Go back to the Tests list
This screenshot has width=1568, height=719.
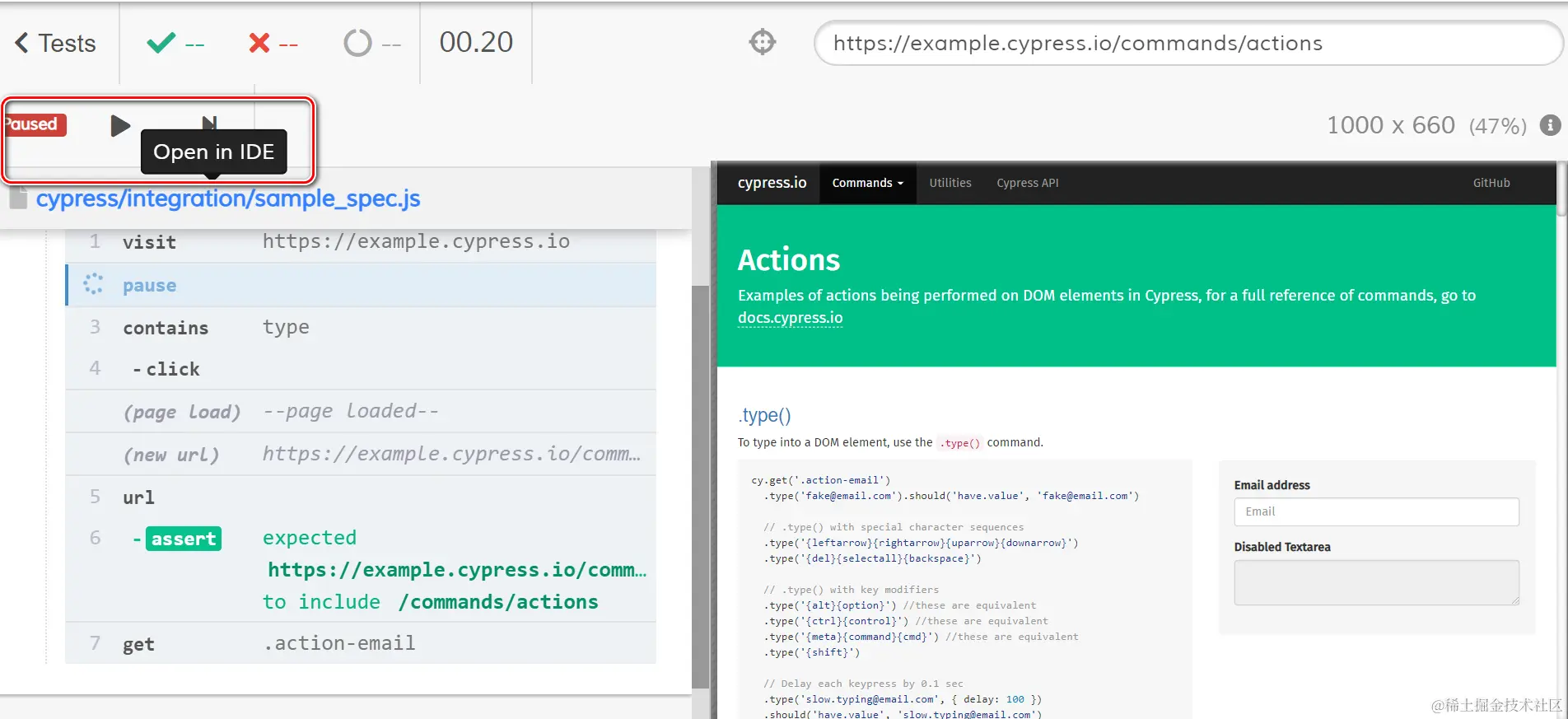(x=55, y=43)
